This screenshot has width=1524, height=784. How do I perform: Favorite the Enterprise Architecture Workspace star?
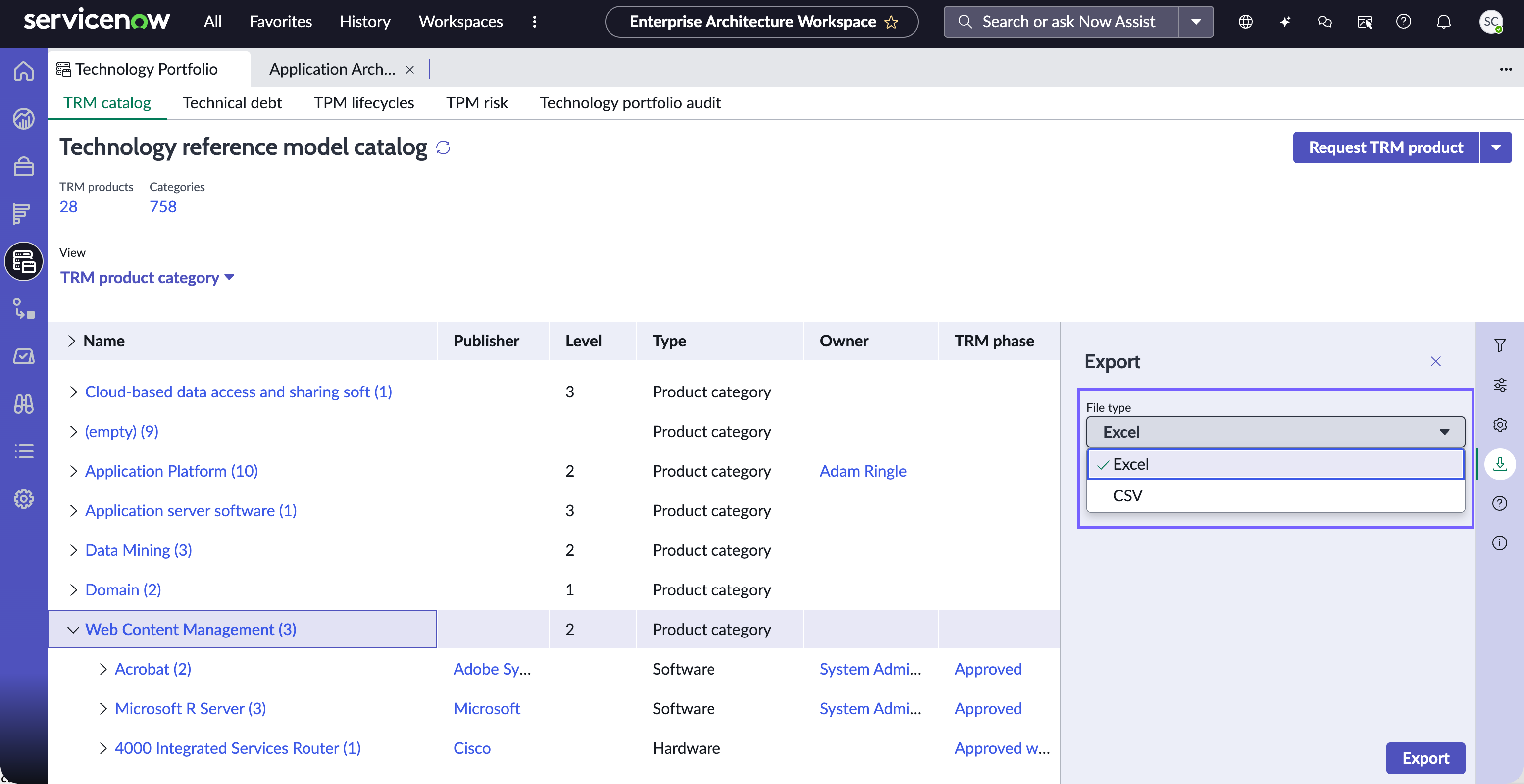891,22
